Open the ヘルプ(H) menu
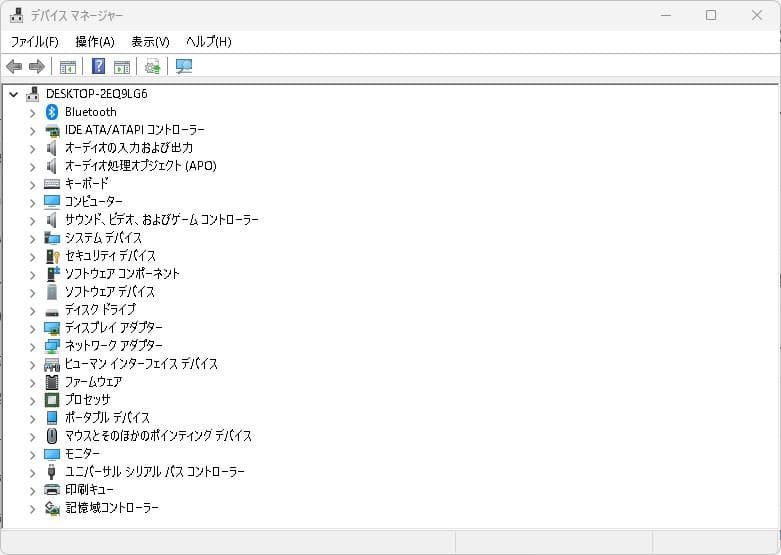 [x=208, y=41]
